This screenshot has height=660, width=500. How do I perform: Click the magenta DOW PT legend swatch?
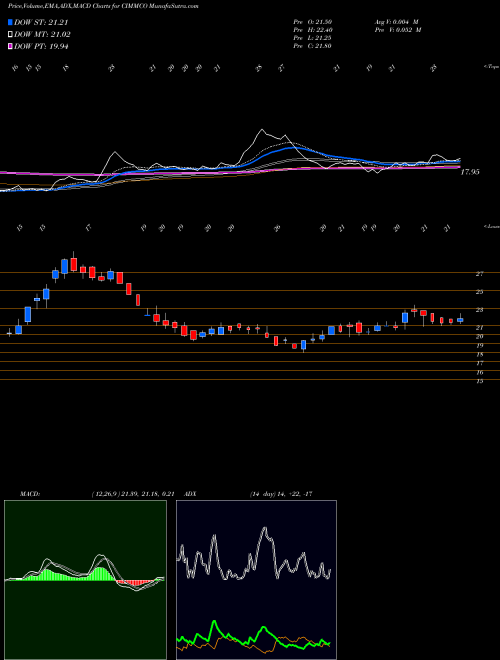pos(10,46)
